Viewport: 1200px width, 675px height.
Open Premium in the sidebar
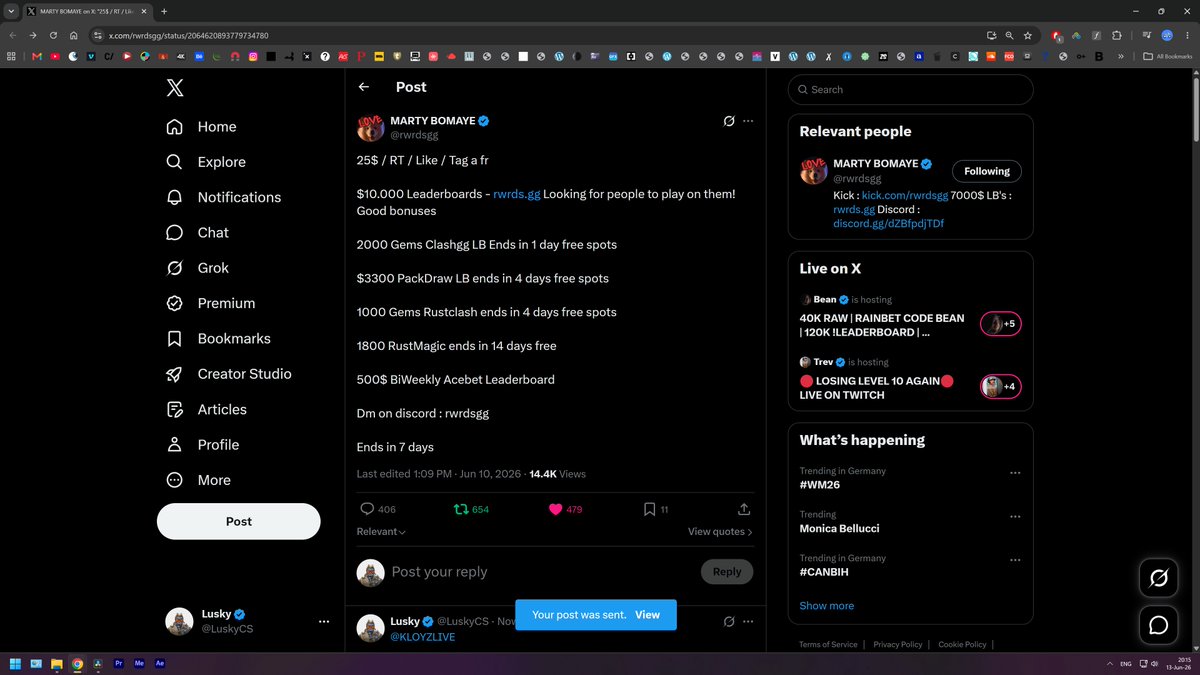click(210, 303)
